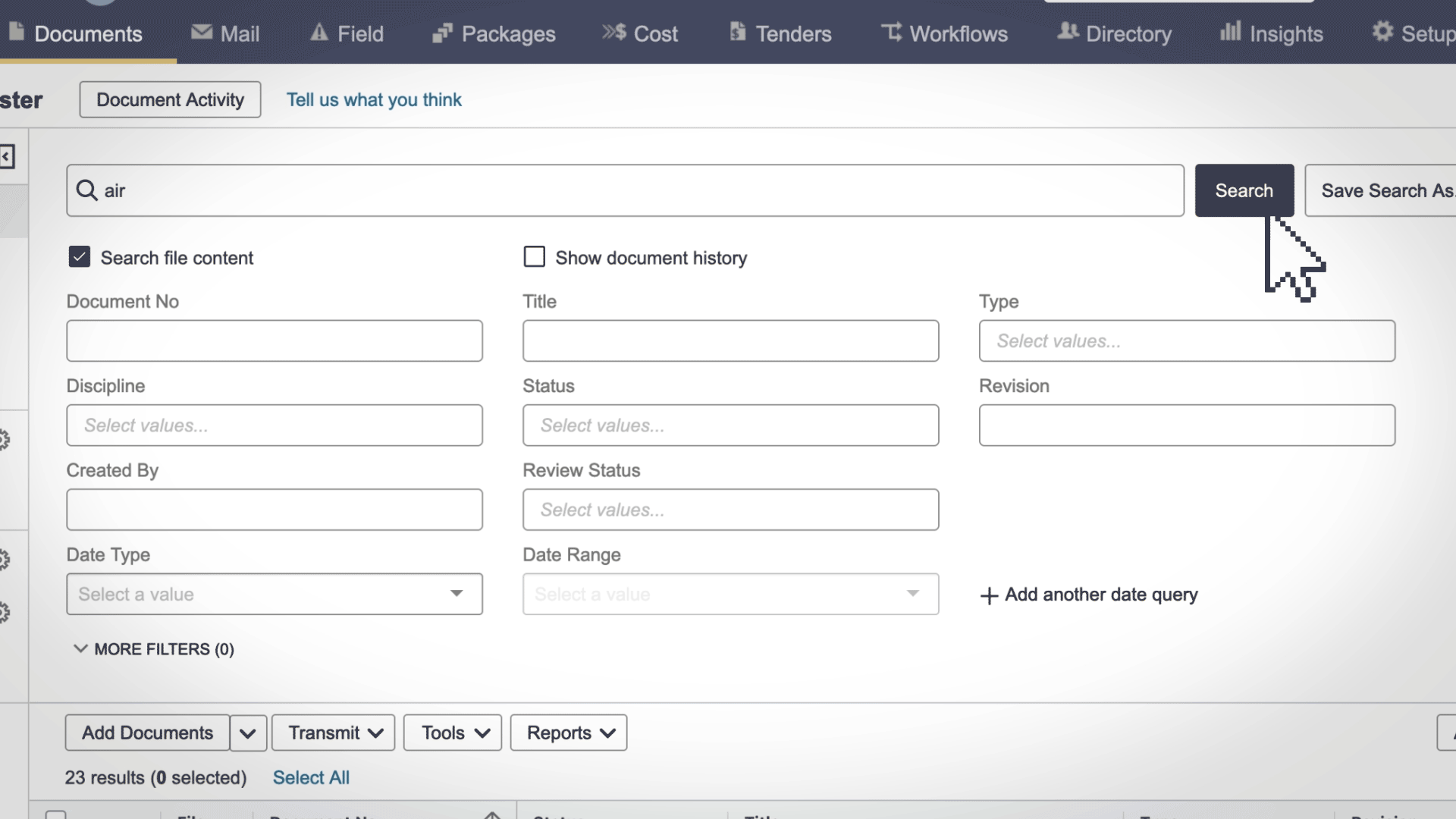The width and height of the screenshot is (1456, 819).
Task: Open the Transmit dropdown menu
Action: (x=334, y=733)
